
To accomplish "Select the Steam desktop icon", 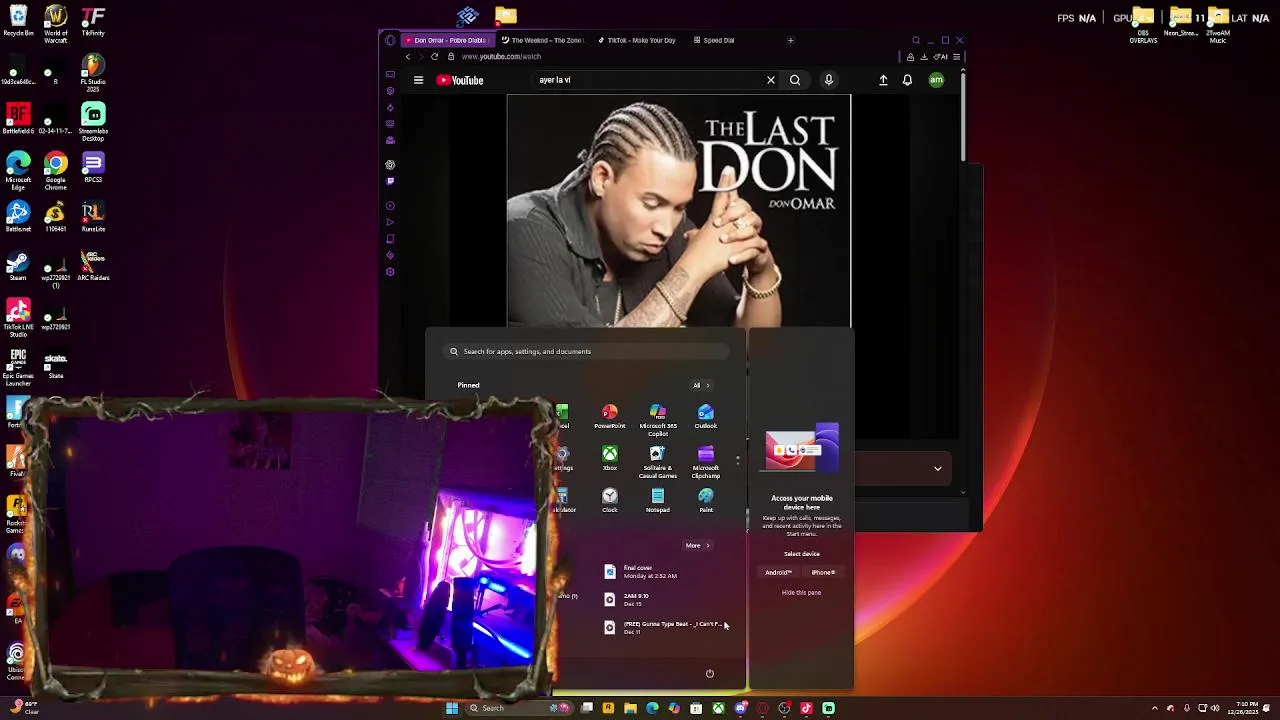I will [x=18, y=266].
